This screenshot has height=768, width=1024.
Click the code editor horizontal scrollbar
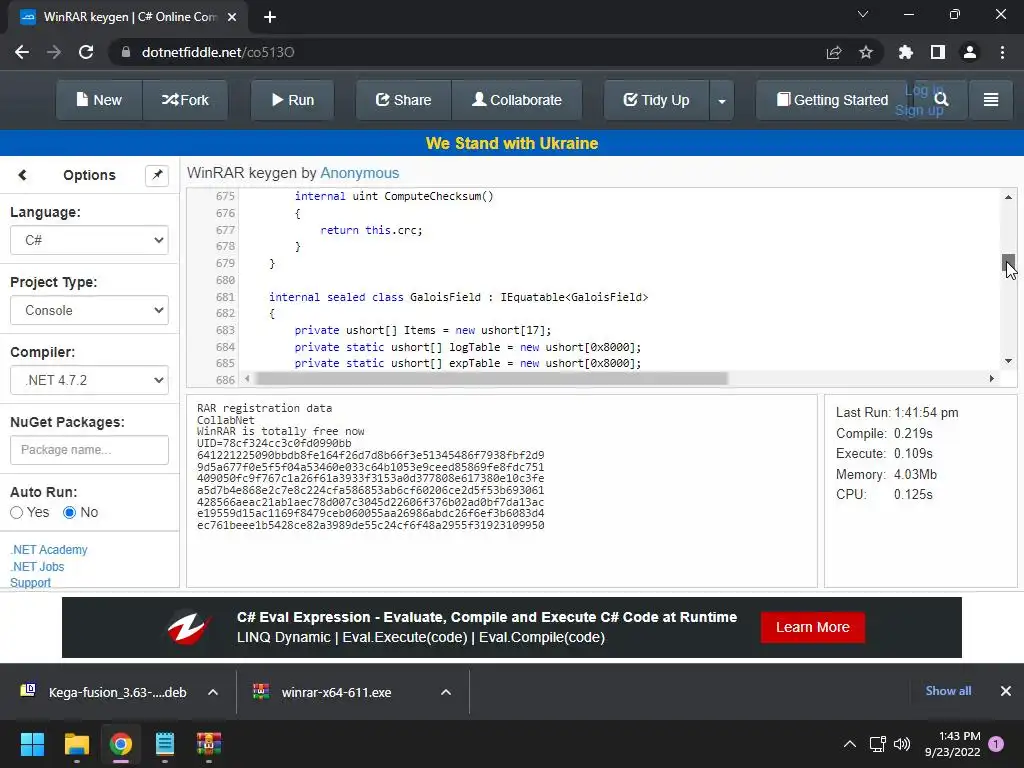491,378
